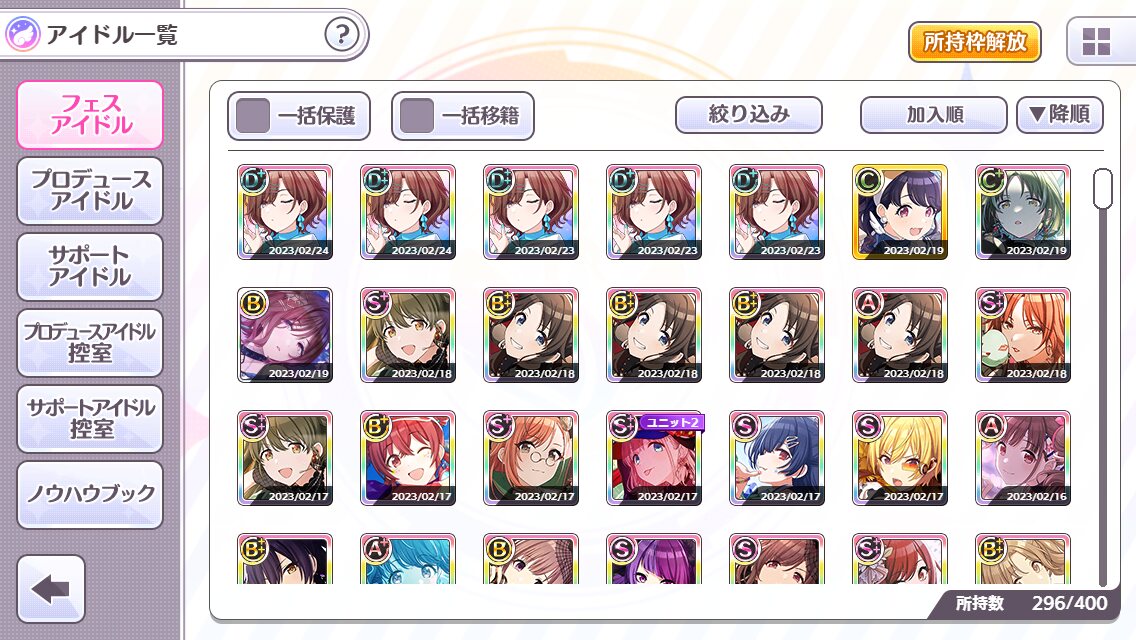Click the 所持枠解放 button

[974, 42]
